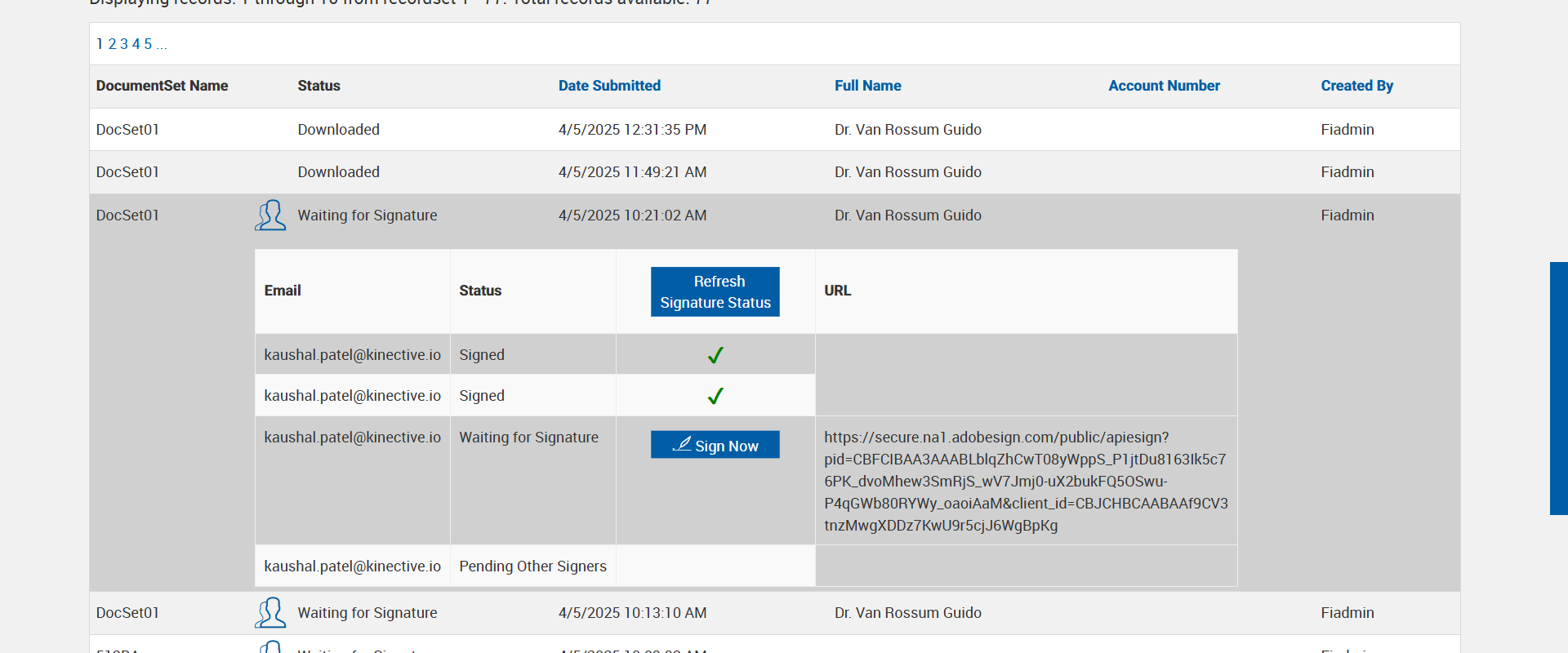This screenshot has height=653, width=1568.
Task: Click the ellipsis for more pages
Action: point(162,44)
